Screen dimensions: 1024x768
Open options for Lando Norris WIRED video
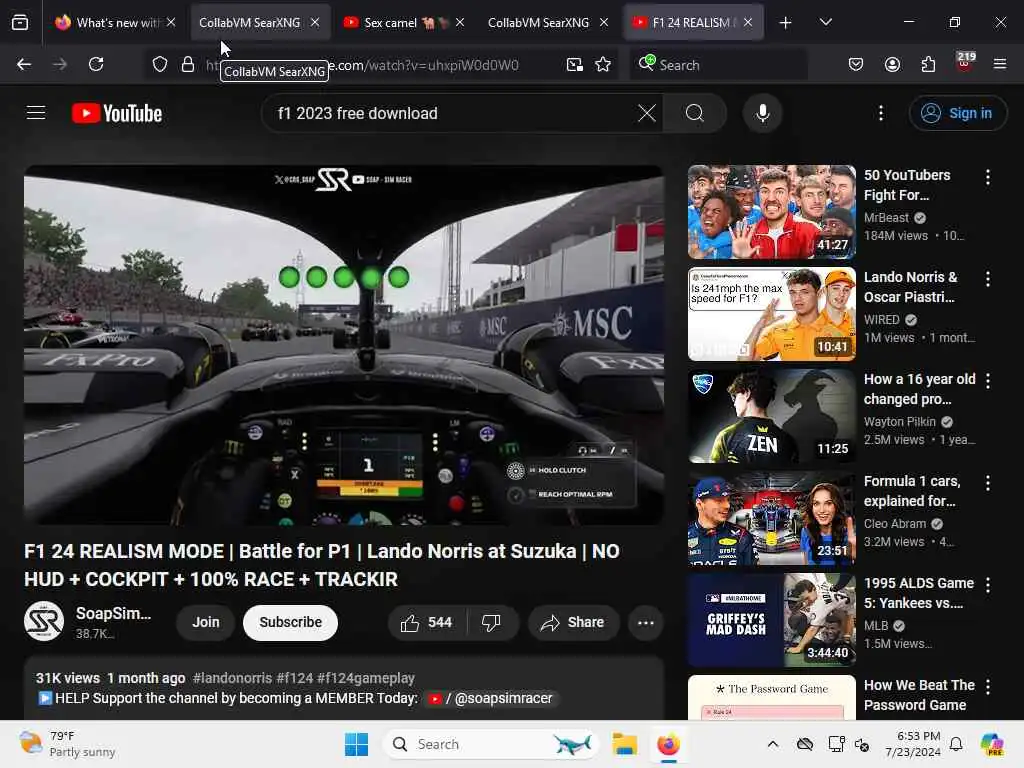[987, 279]
